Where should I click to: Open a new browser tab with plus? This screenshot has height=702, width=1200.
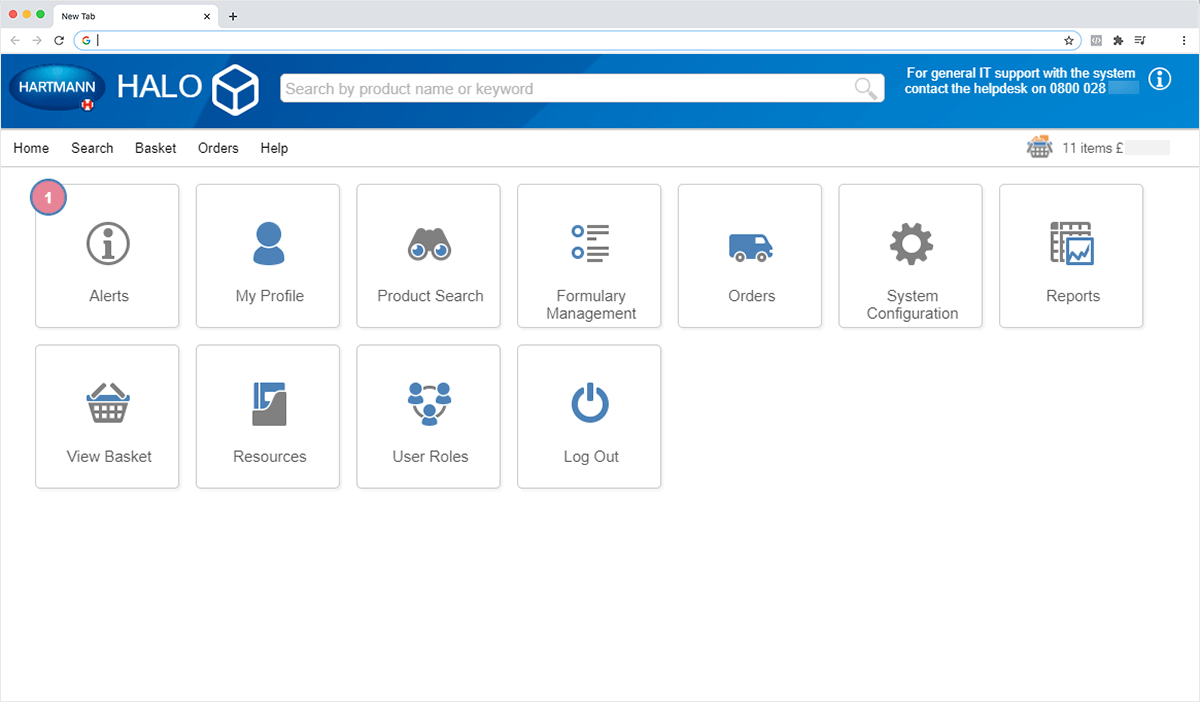pos(233,16)
